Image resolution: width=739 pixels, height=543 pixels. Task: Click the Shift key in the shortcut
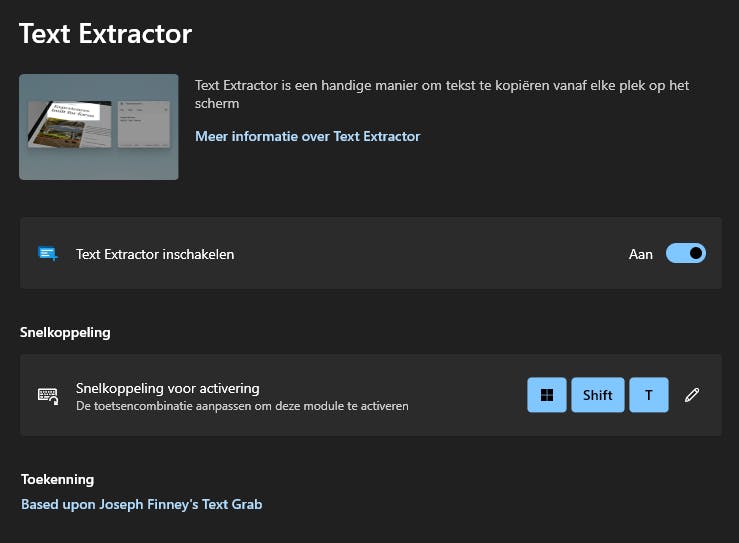coord(598,395)
